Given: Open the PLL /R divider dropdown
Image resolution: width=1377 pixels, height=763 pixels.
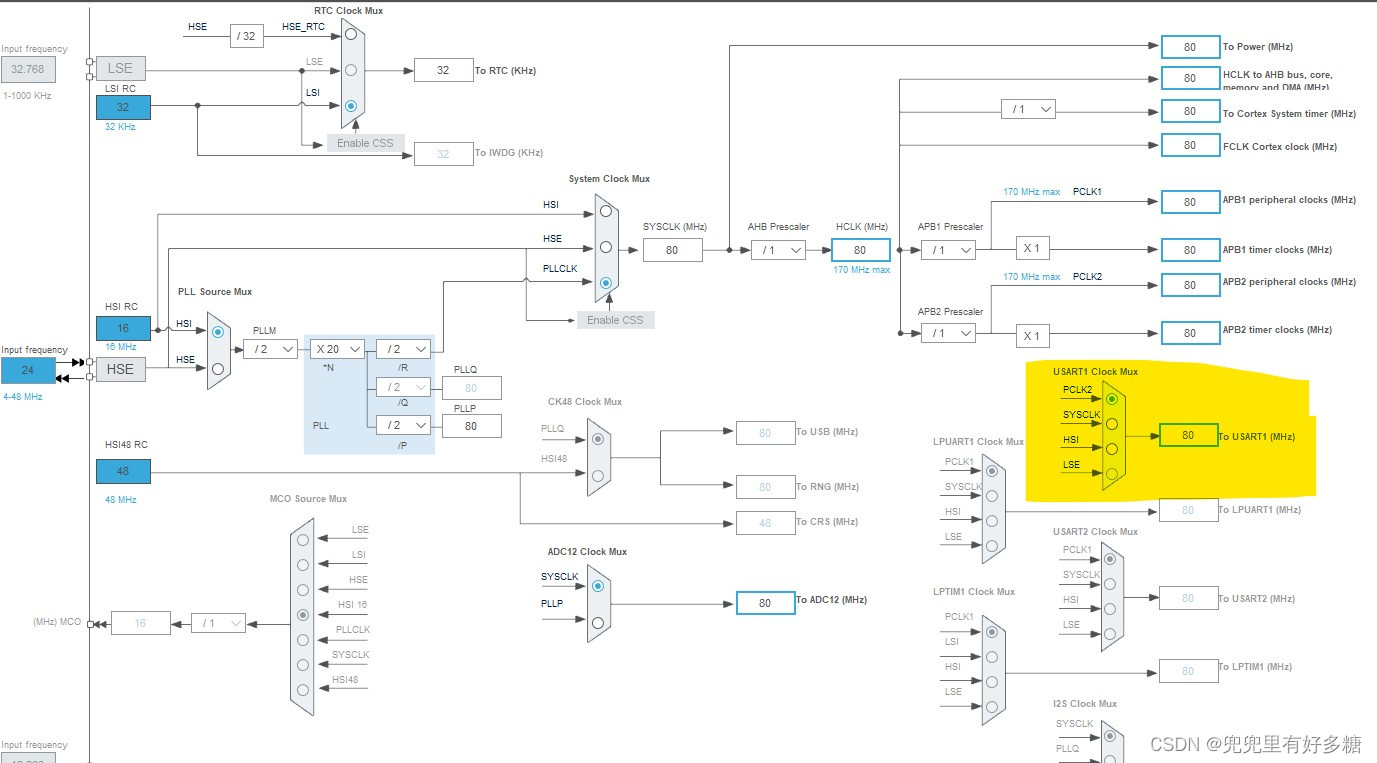Looking at the screenshot, I should point(404,349).
